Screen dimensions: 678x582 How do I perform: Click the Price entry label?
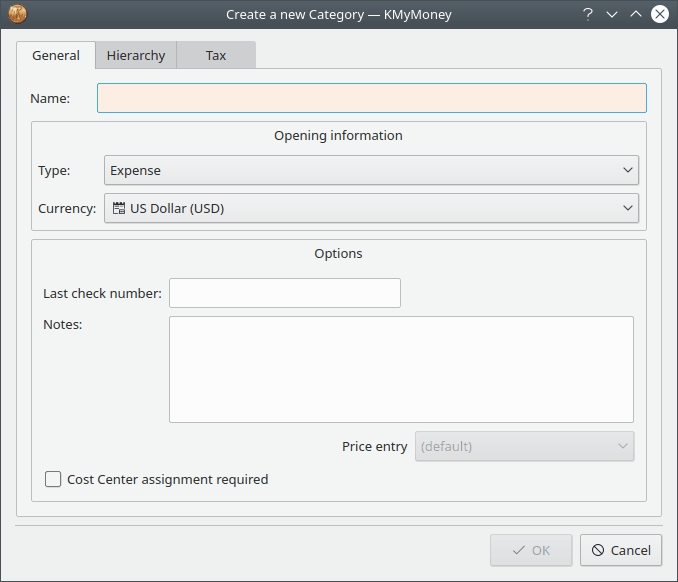pyautogui.click(x=374, y=447)
